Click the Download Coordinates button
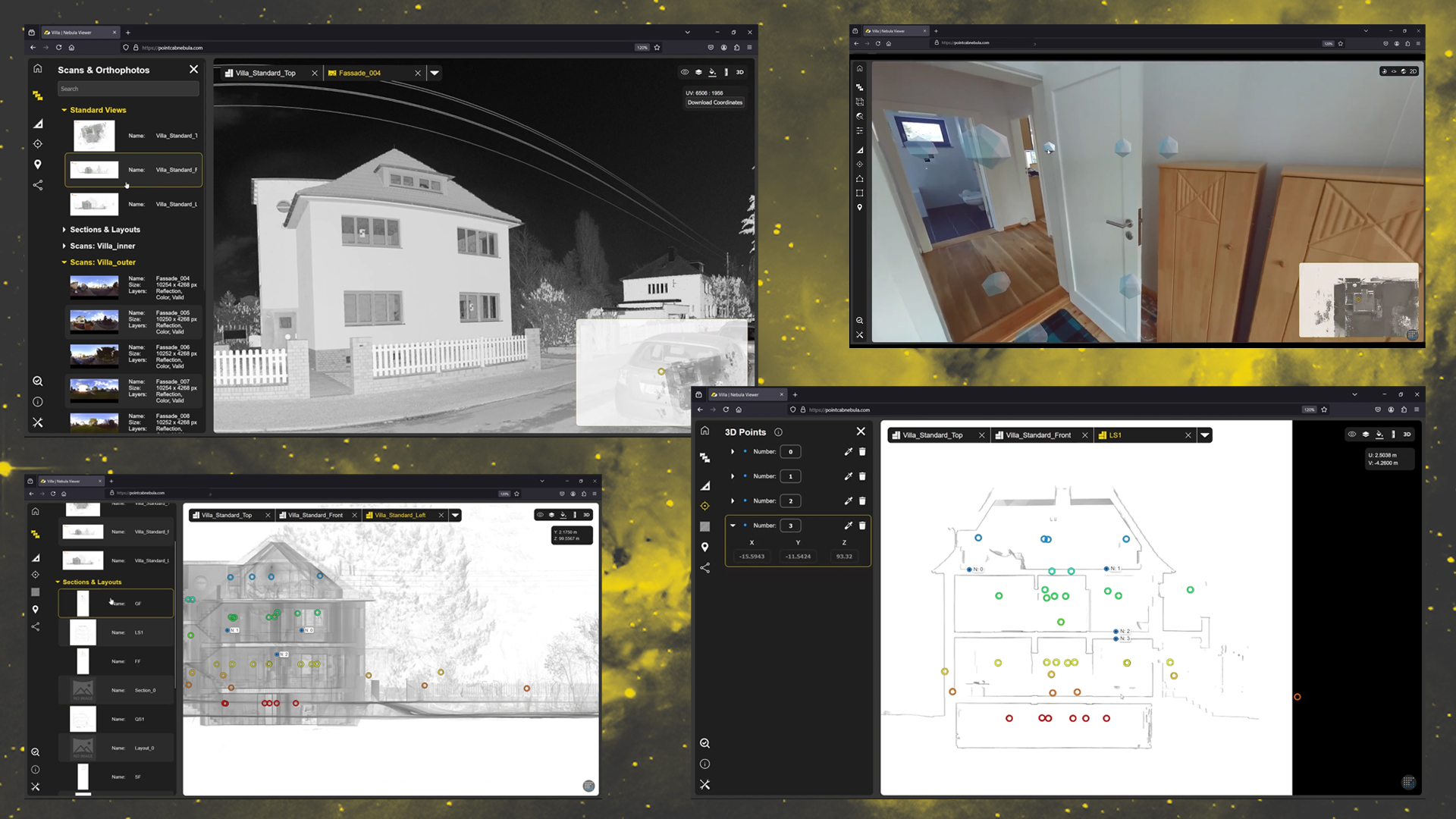Image resolution: width=1456 pixels, height=819 pixels. click(714, 102)
